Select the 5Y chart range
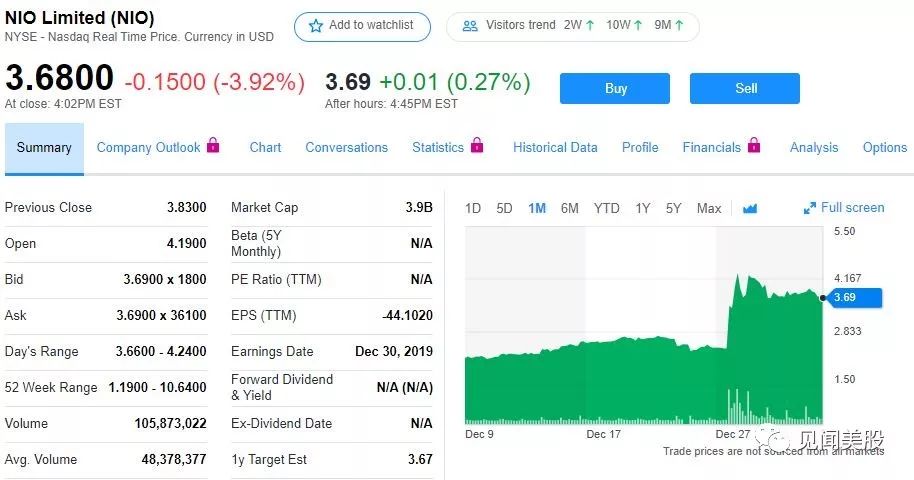The width and height of the screenshot is (914, 480). click(x=673, y=208)
